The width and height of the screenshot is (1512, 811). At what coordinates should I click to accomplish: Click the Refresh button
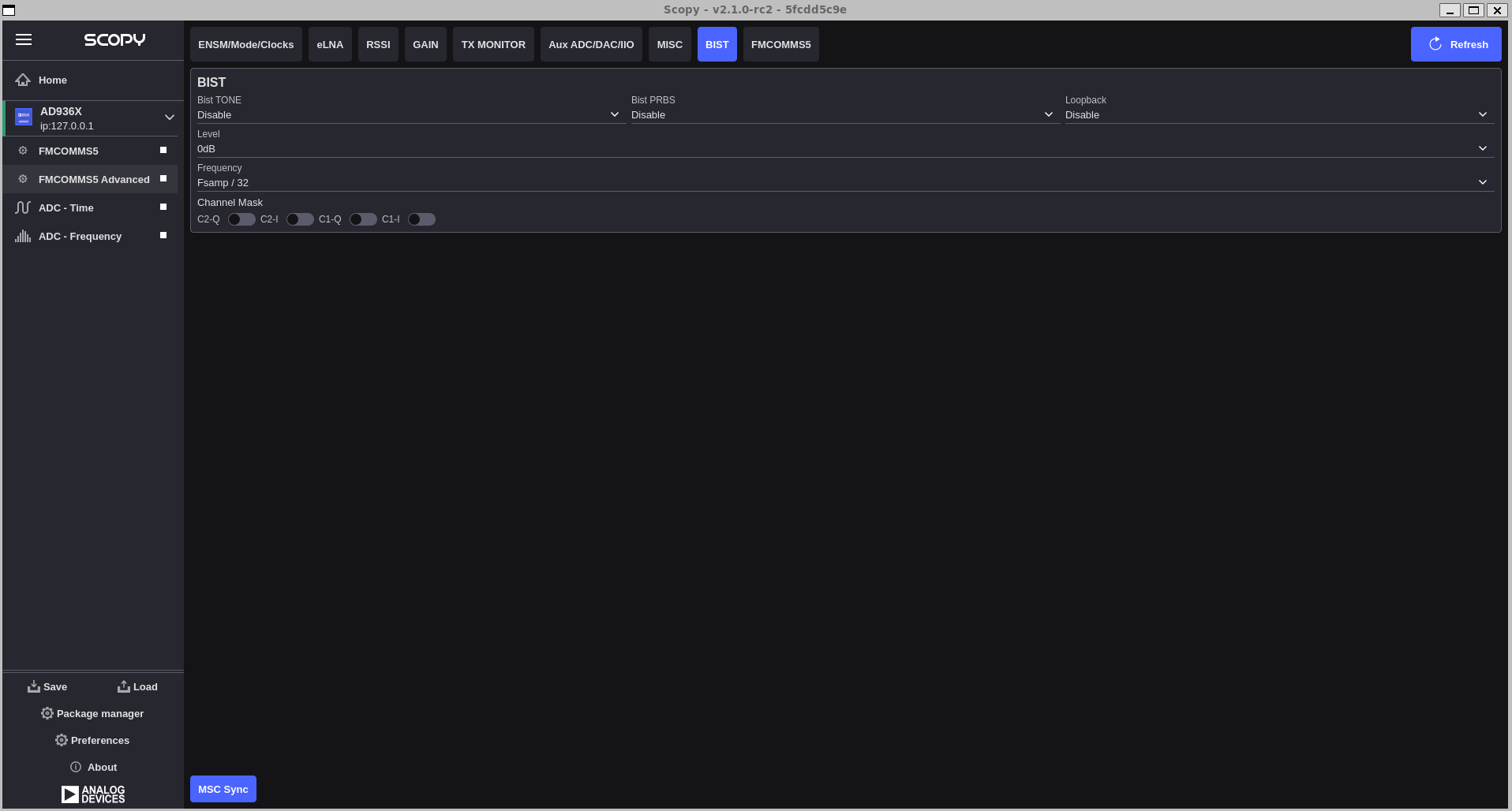1456,44
